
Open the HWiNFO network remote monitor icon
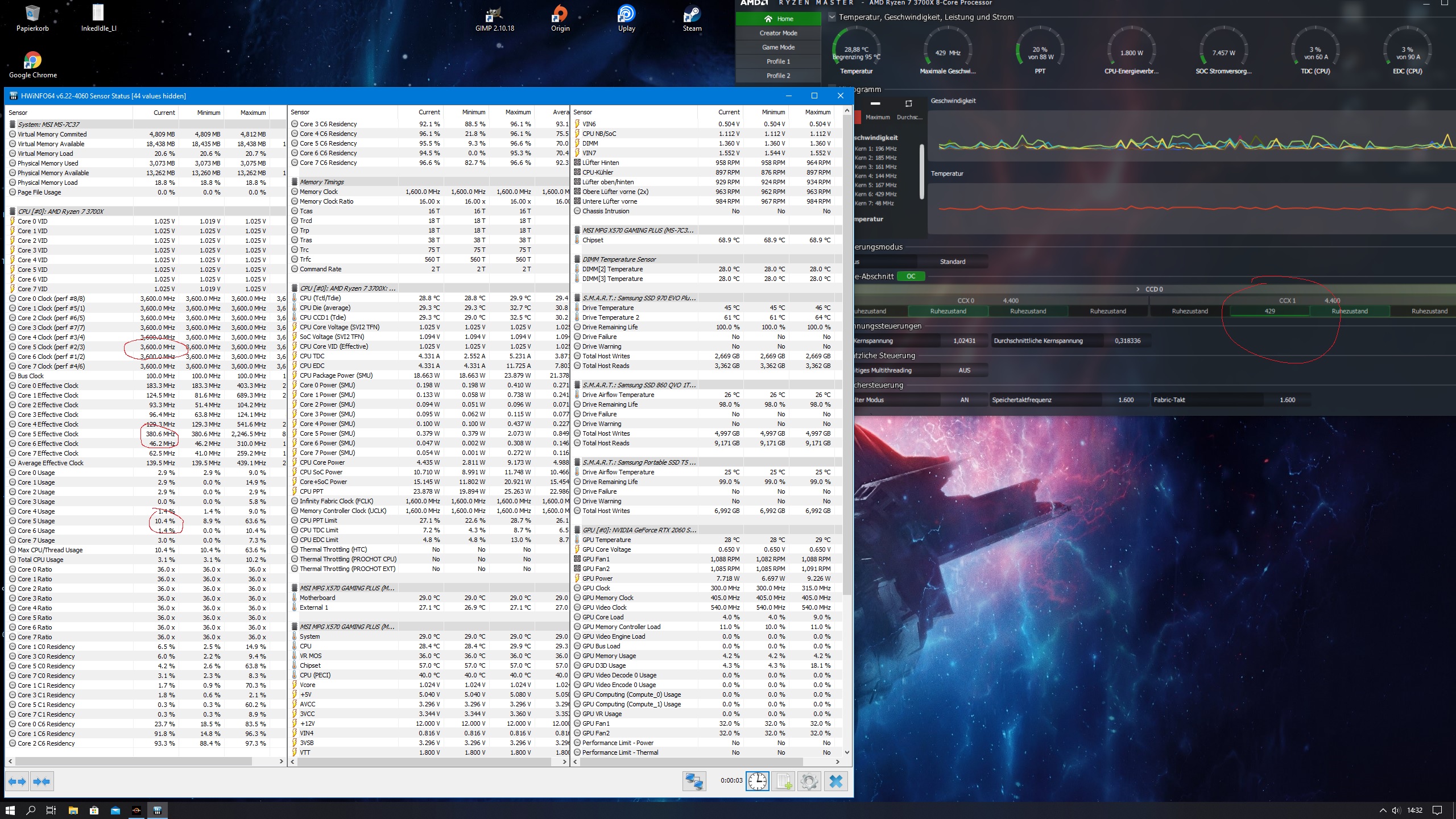coord(694,781)
